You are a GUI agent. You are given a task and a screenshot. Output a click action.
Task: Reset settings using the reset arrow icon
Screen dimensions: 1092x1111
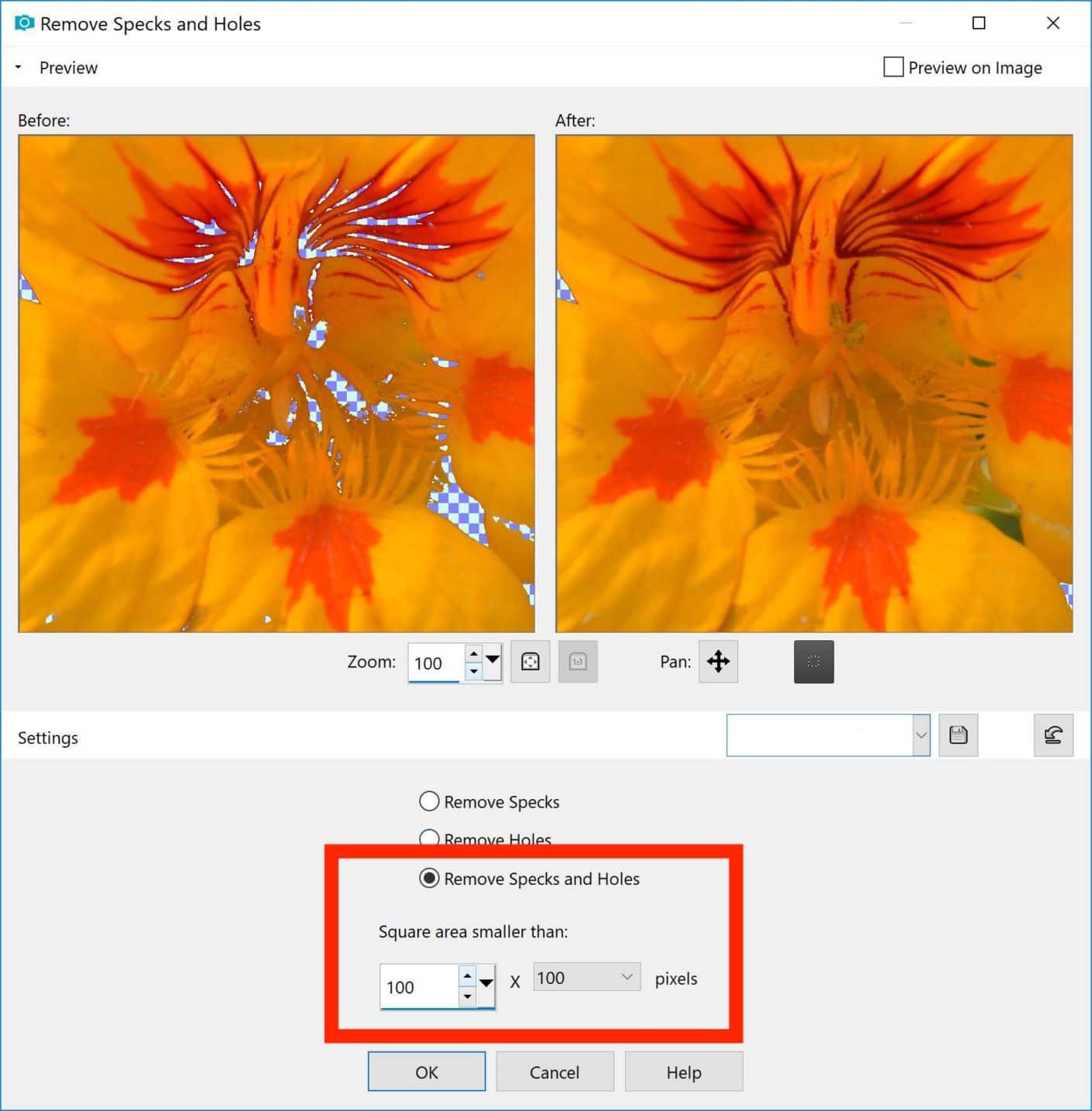point(1053,735)
